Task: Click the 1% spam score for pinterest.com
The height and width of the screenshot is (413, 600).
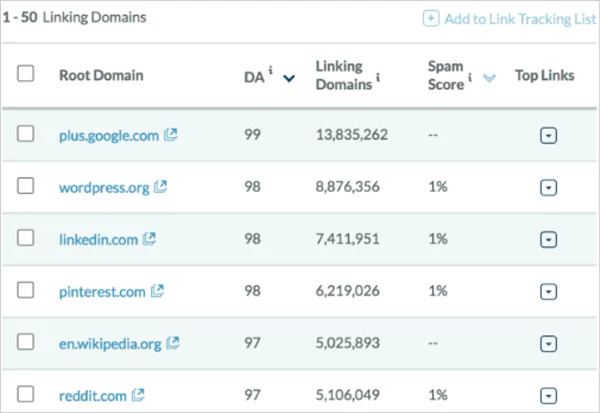Action: [438, 291]
